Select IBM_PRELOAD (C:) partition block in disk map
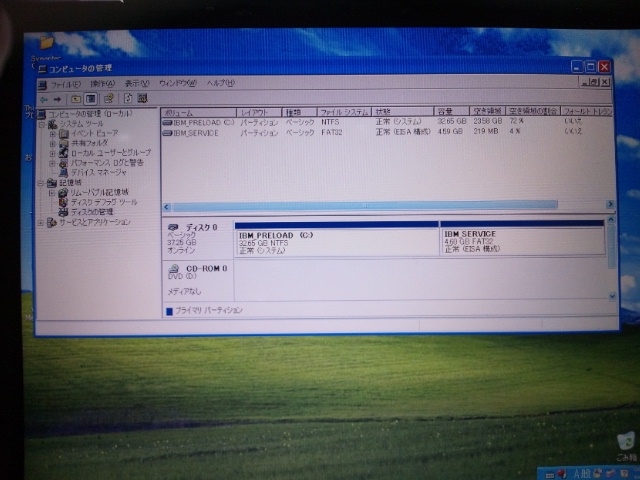 point(337,240)
